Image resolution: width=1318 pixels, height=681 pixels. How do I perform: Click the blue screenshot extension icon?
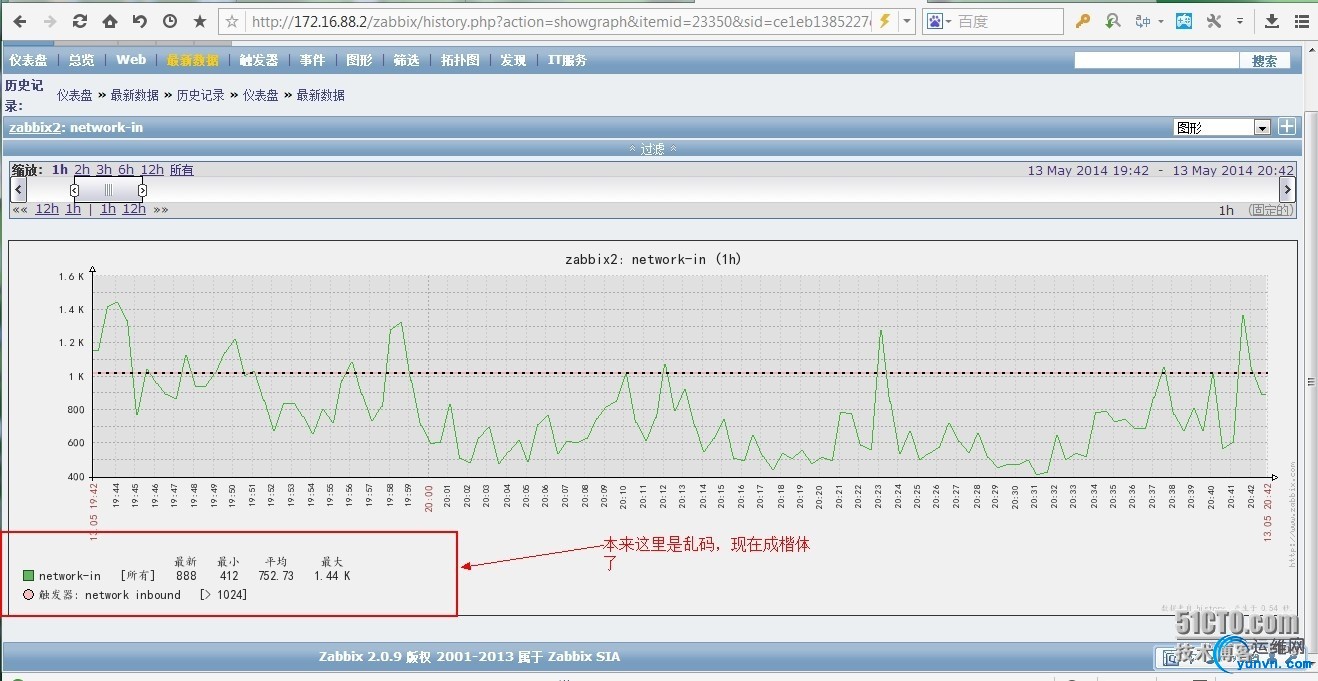(x=1184, y=21)
